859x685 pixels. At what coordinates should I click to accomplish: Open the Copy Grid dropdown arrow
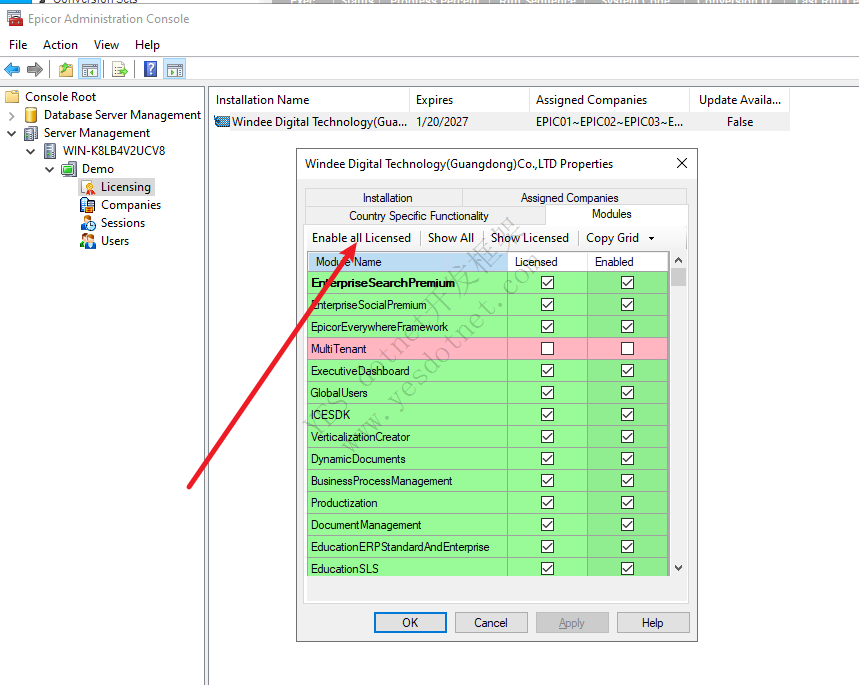click(x=652, y=238)
